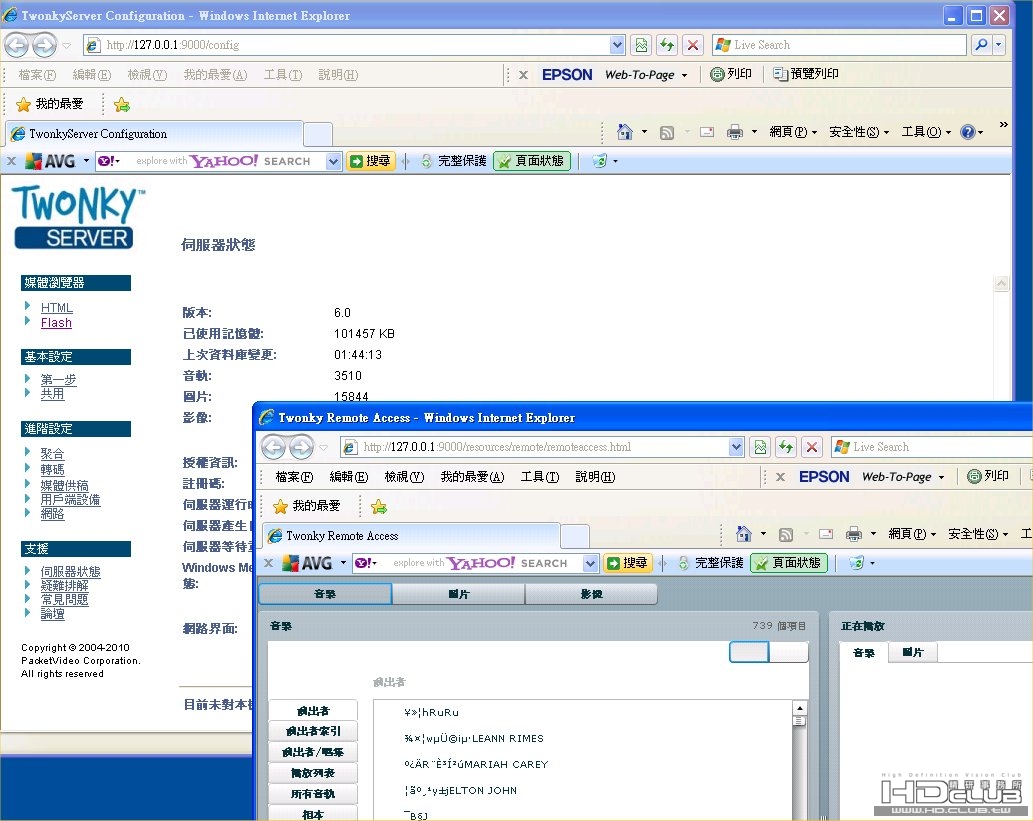The width and height of the screenshot is (1033, 821).
Task: Click 頁面狀態 page status in Configuration window
Action: (x=532, y=161)
